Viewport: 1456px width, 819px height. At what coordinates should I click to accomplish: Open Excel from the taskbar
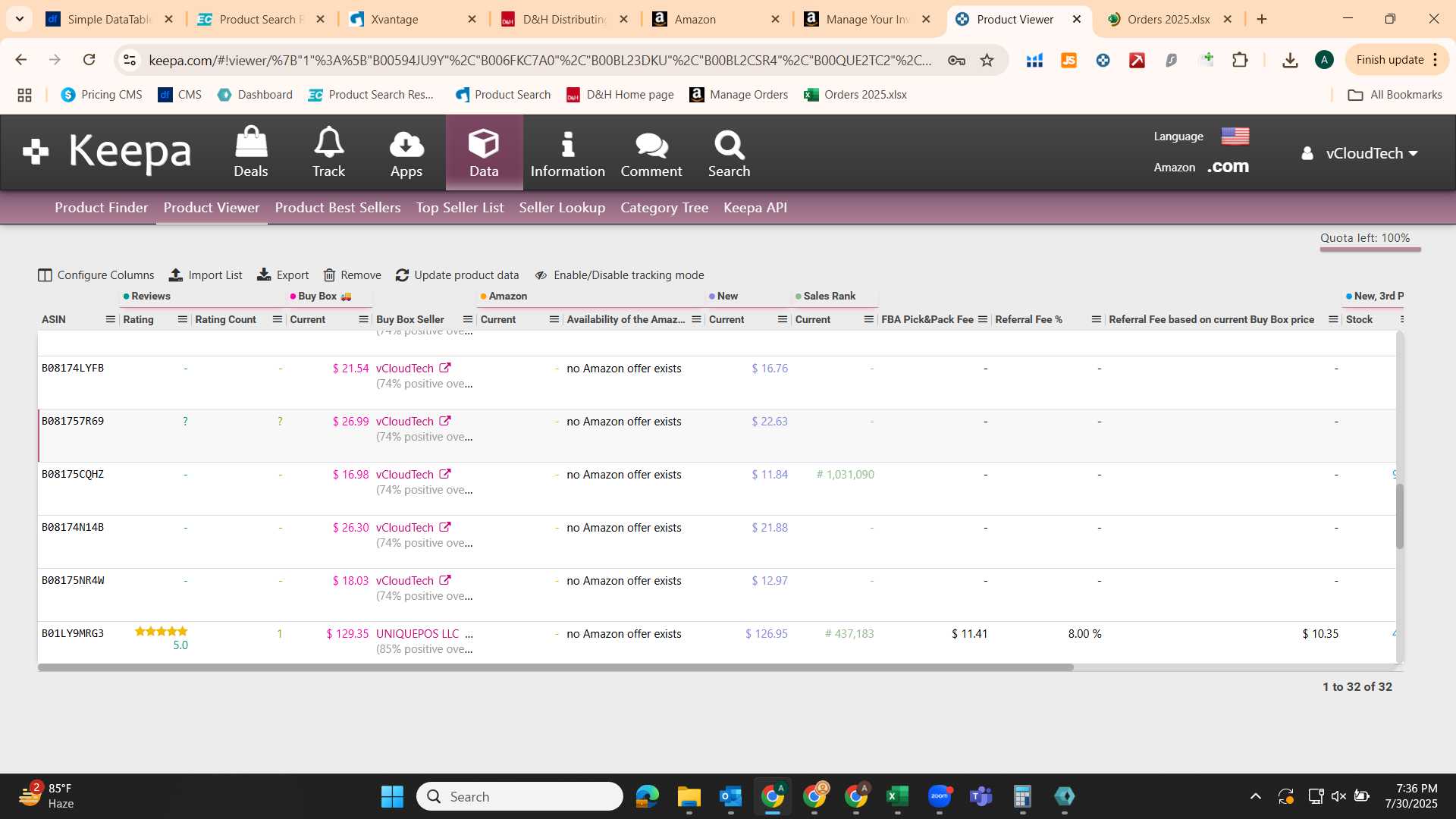tap(897, 796)
